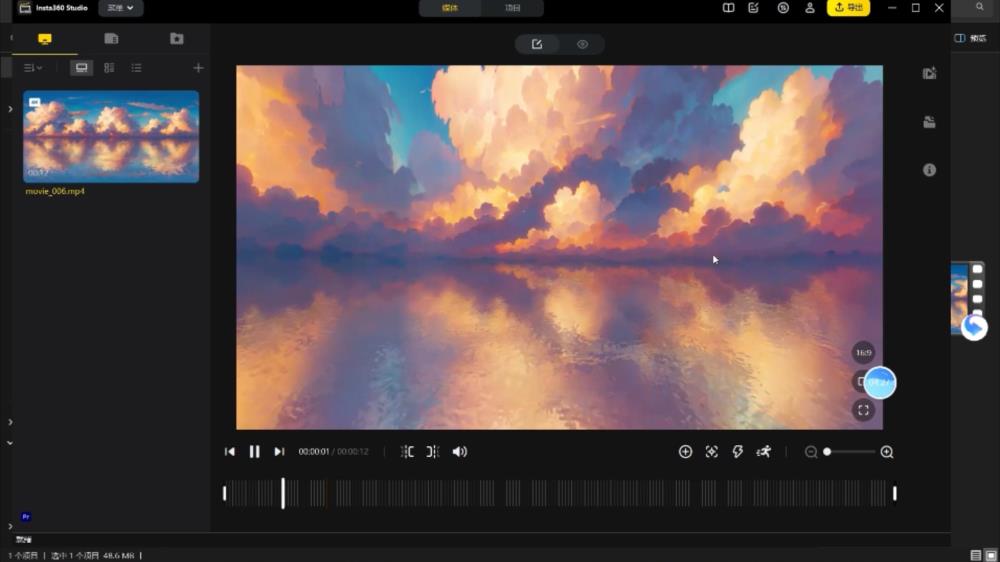Zoom in the timeline with plus magnifier
Screen dimensions: 1000x562
886,452
